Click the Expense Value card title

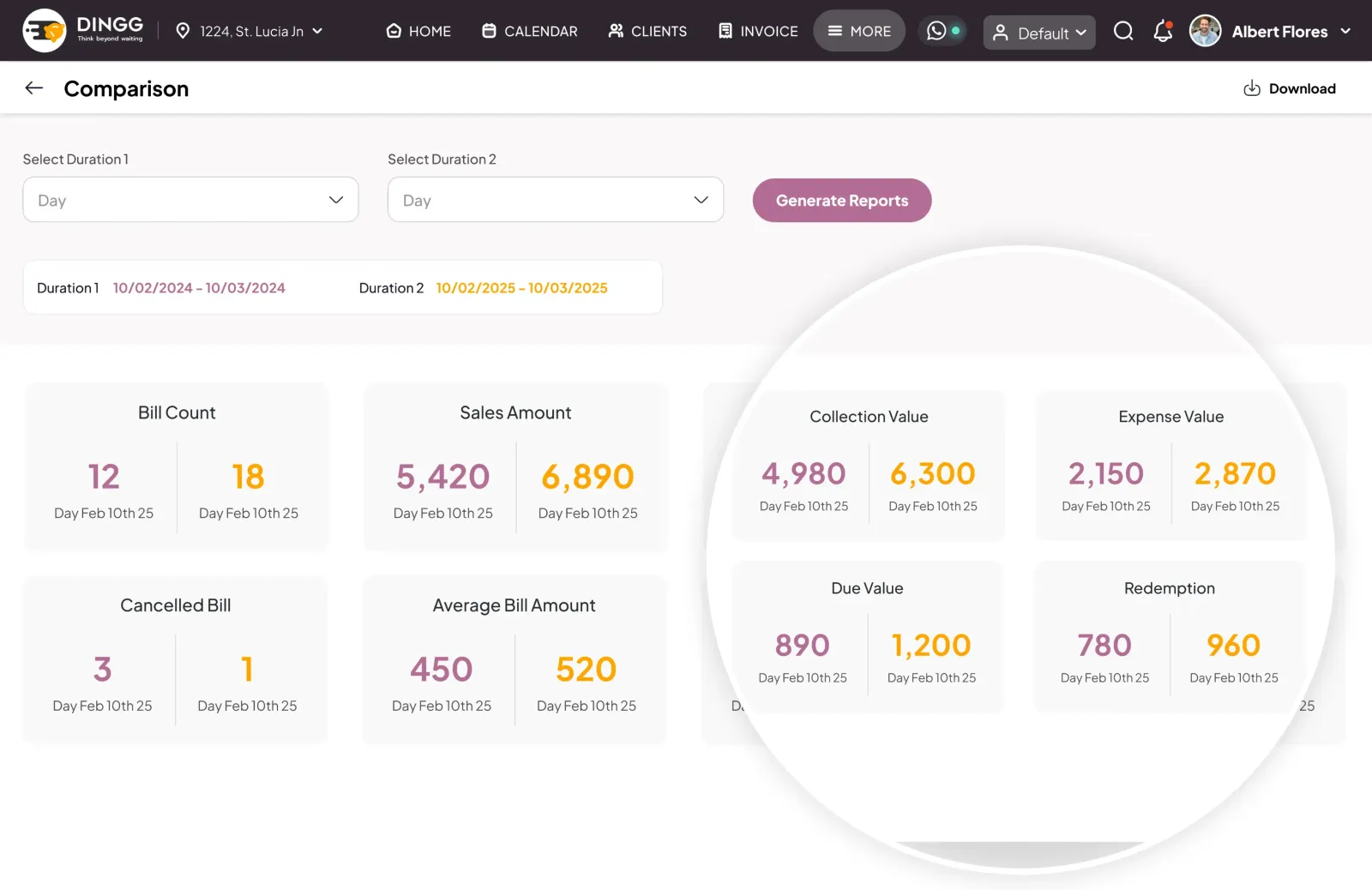[1171, 417]
